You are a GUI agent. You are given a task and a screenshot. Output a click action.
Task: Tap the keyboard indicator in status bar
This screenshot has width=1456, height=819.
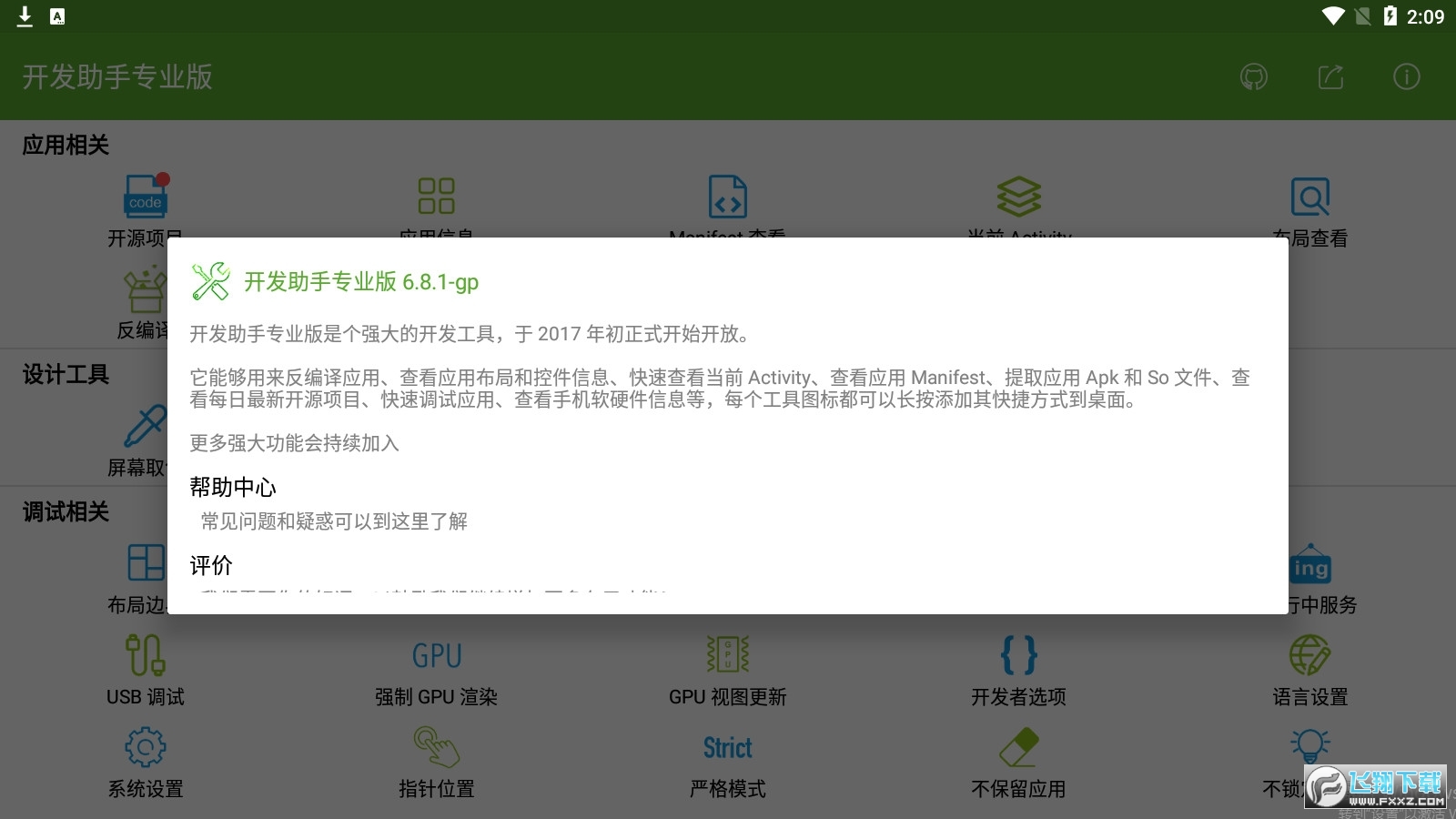57,16
